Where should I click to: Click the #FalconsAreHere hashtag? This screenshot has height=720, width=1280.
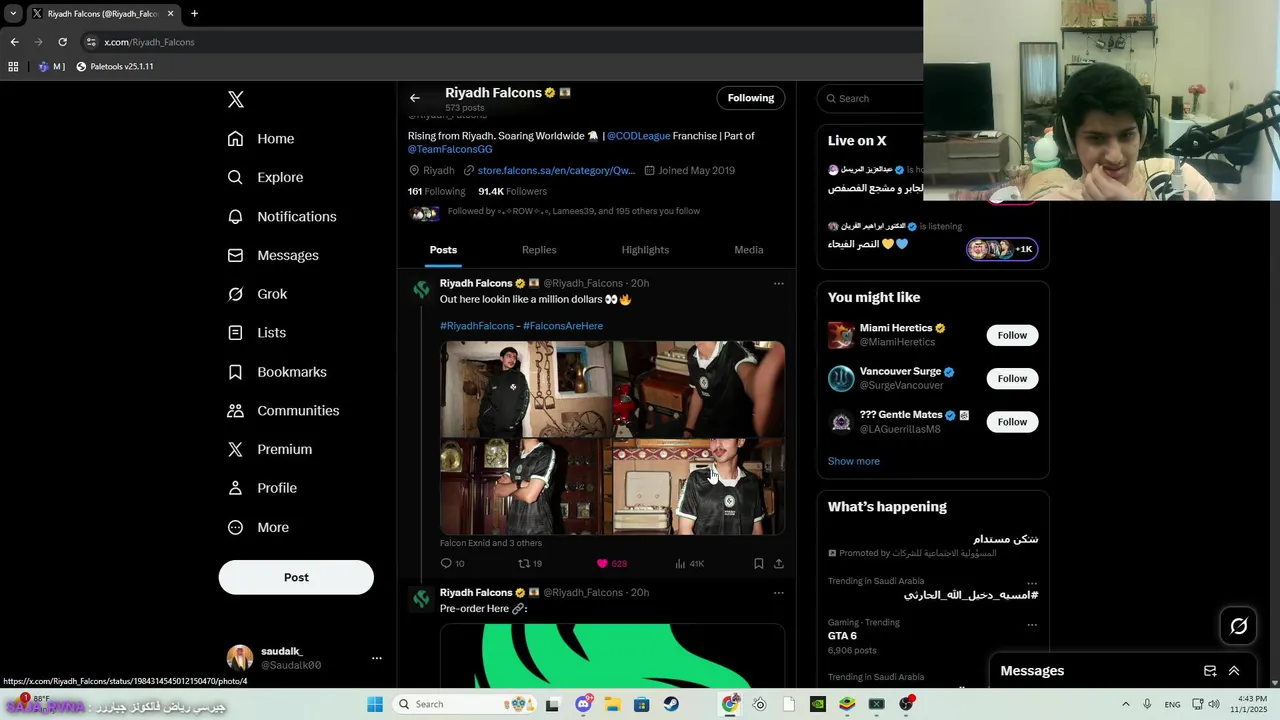563,326
